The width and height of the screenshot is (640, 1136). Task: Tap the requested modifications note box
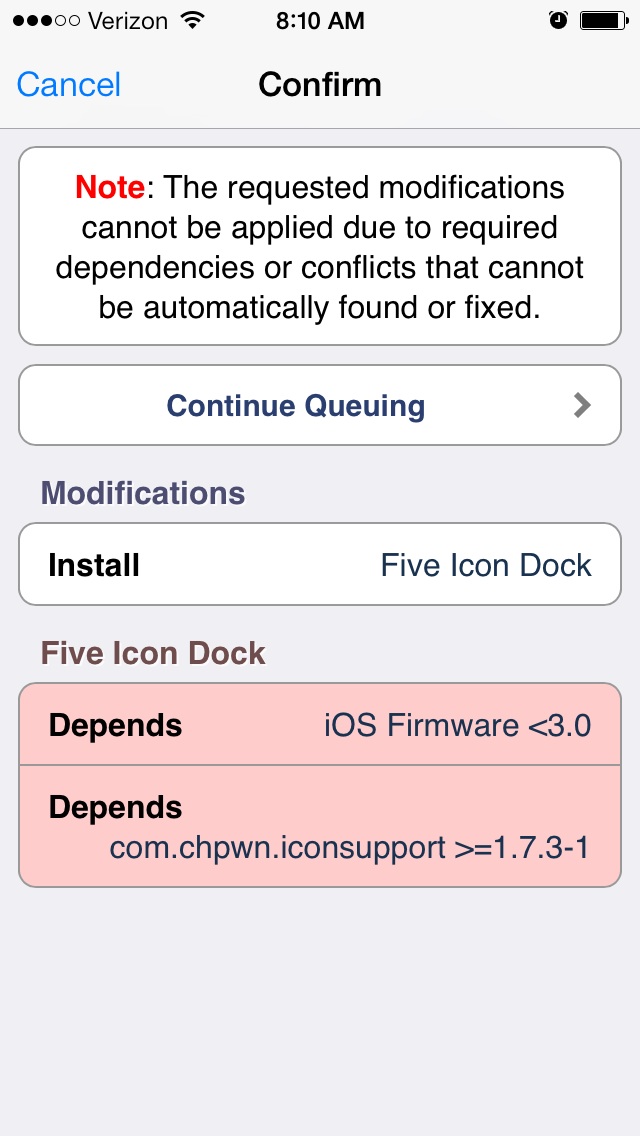(320, 246)
